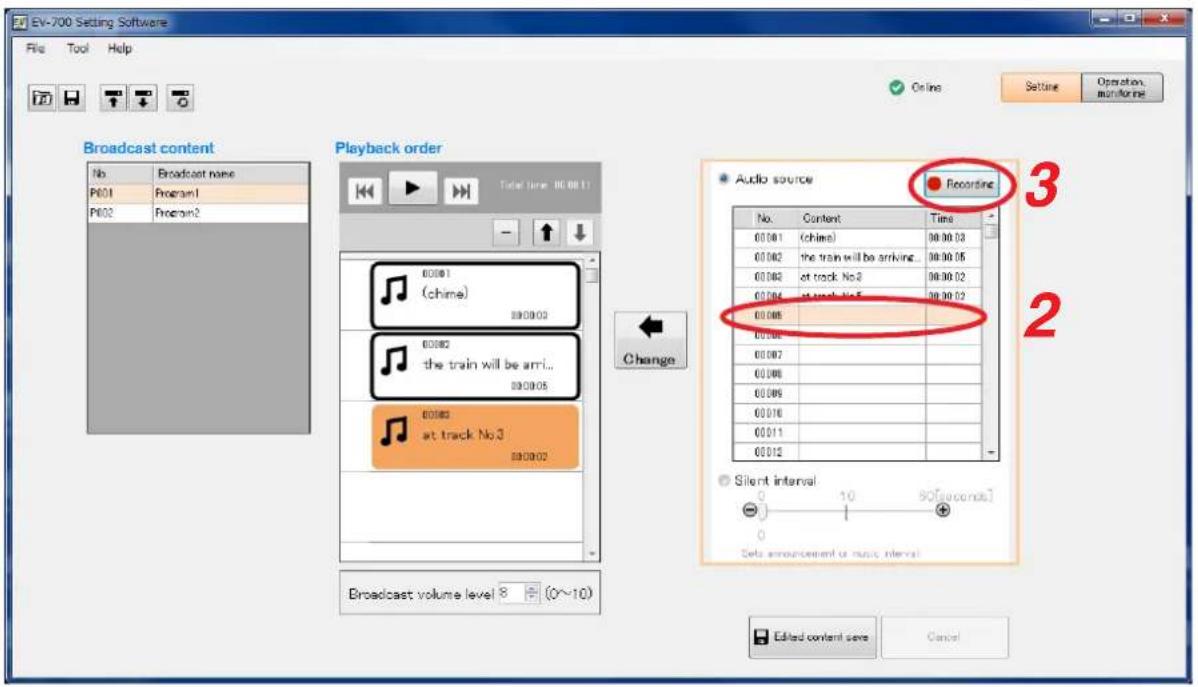Select audio source row 00008

coord(857,374)
